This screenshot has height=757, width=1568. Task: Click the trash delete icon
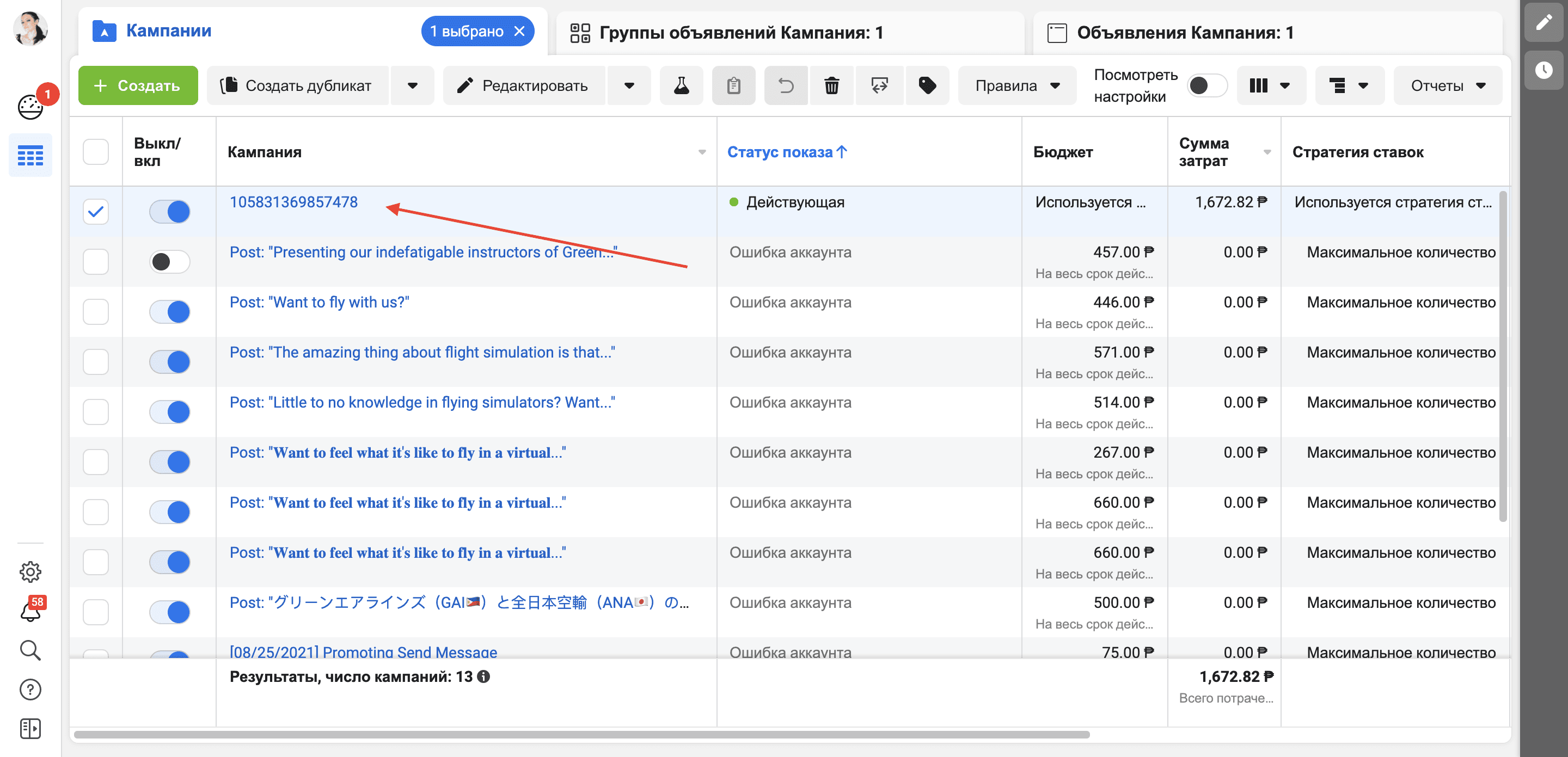pos(831,86)
